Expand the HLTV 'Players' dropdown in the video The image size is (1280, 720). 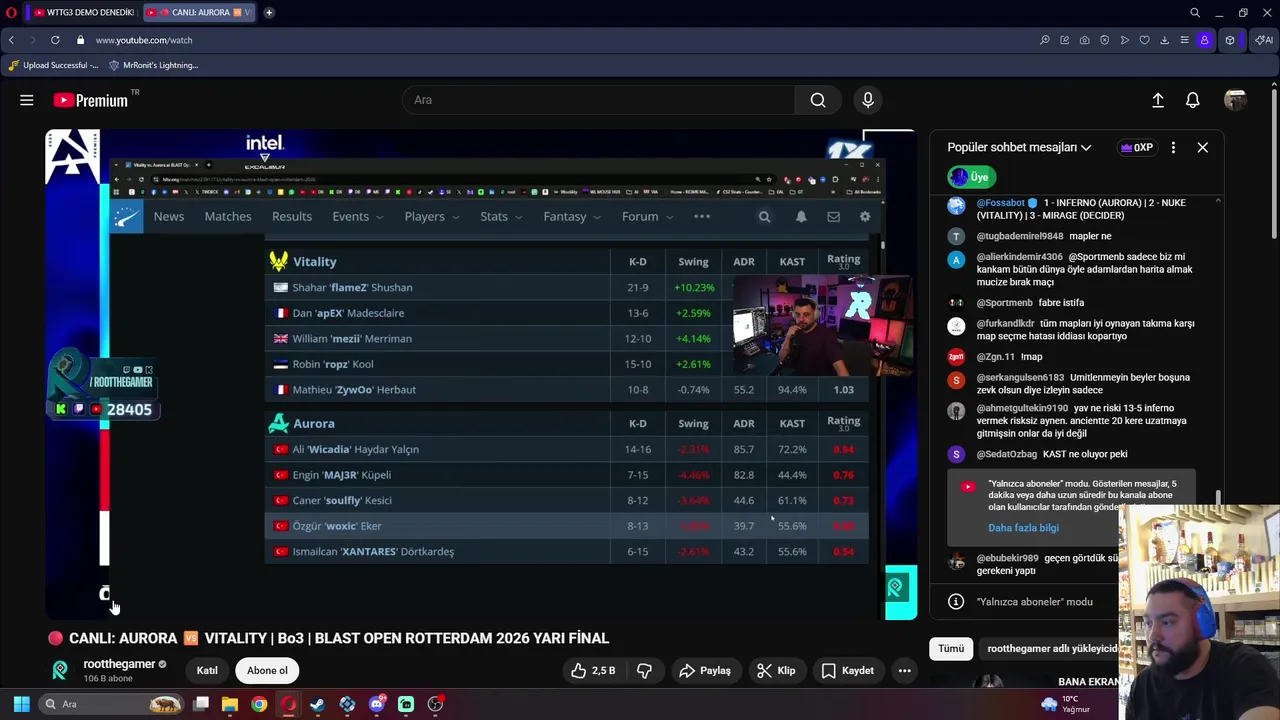tap(432, 216)
